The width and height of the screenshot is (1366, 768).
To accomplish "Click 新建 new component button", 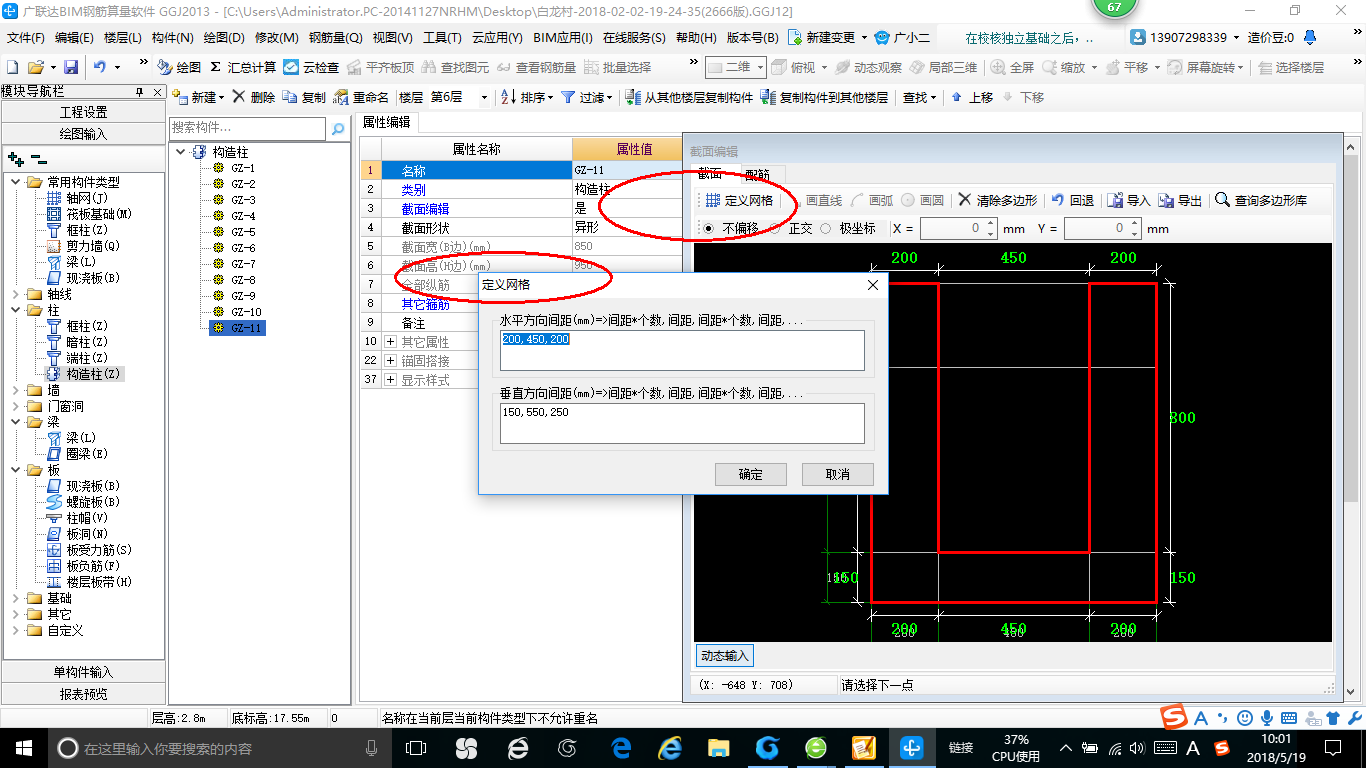I will tap(197, 97).
